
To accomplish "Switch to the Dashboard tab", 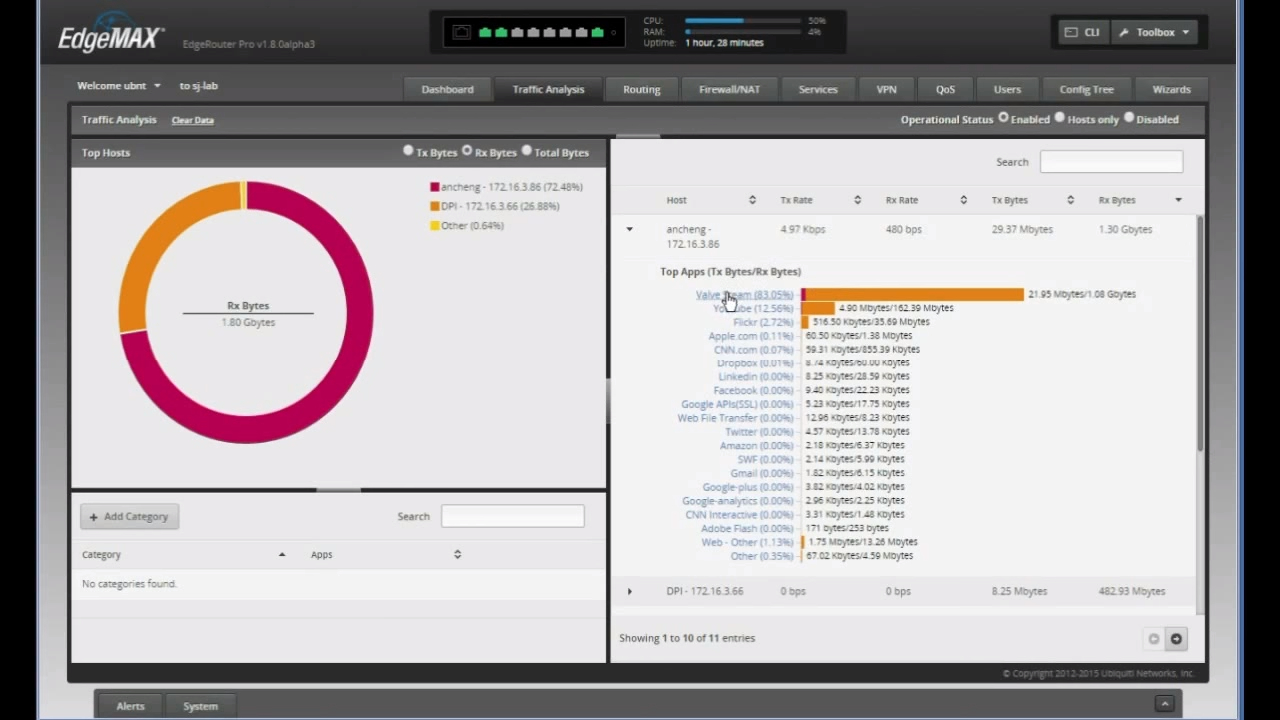I will click(x=447, y=89).
